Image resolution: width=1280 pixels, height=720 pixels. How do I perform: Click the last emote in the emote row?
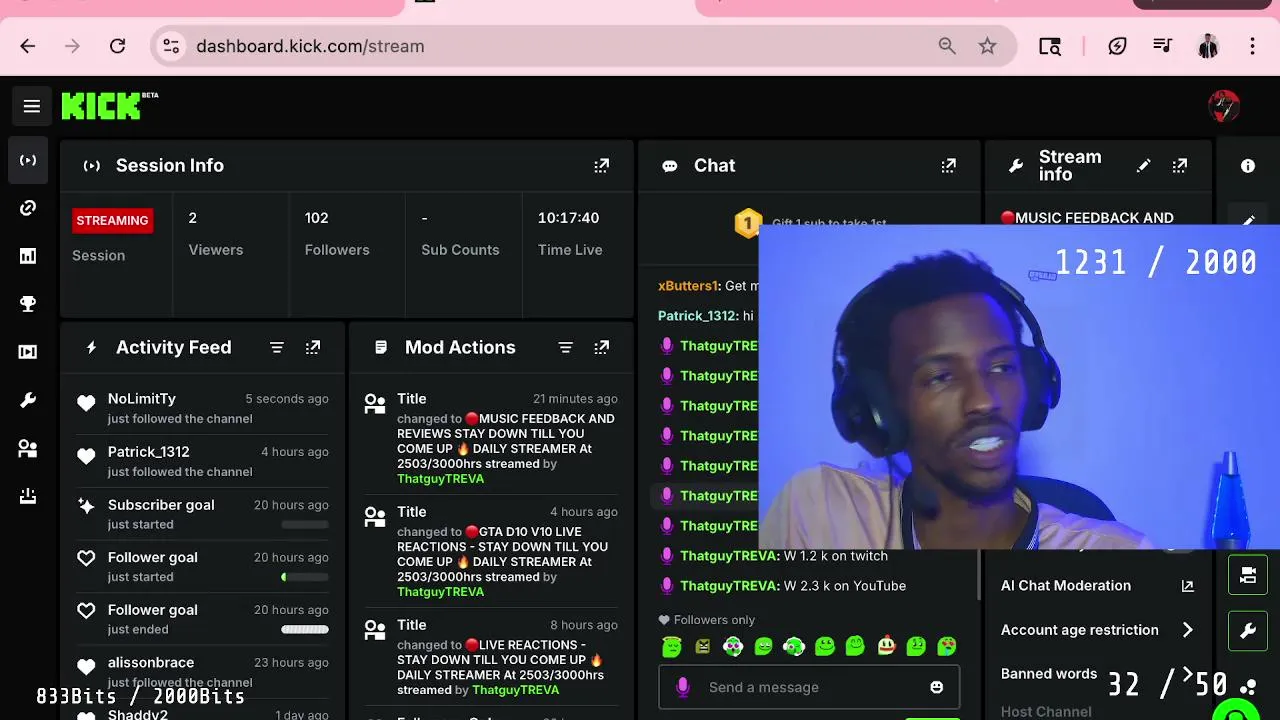coord(947,647)
